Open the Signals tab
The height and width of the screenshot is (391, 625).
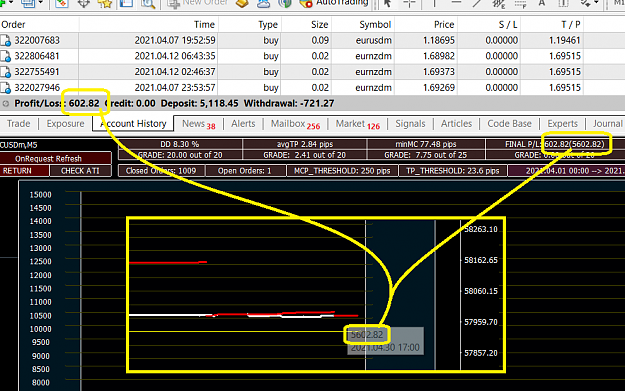(410, 124)
